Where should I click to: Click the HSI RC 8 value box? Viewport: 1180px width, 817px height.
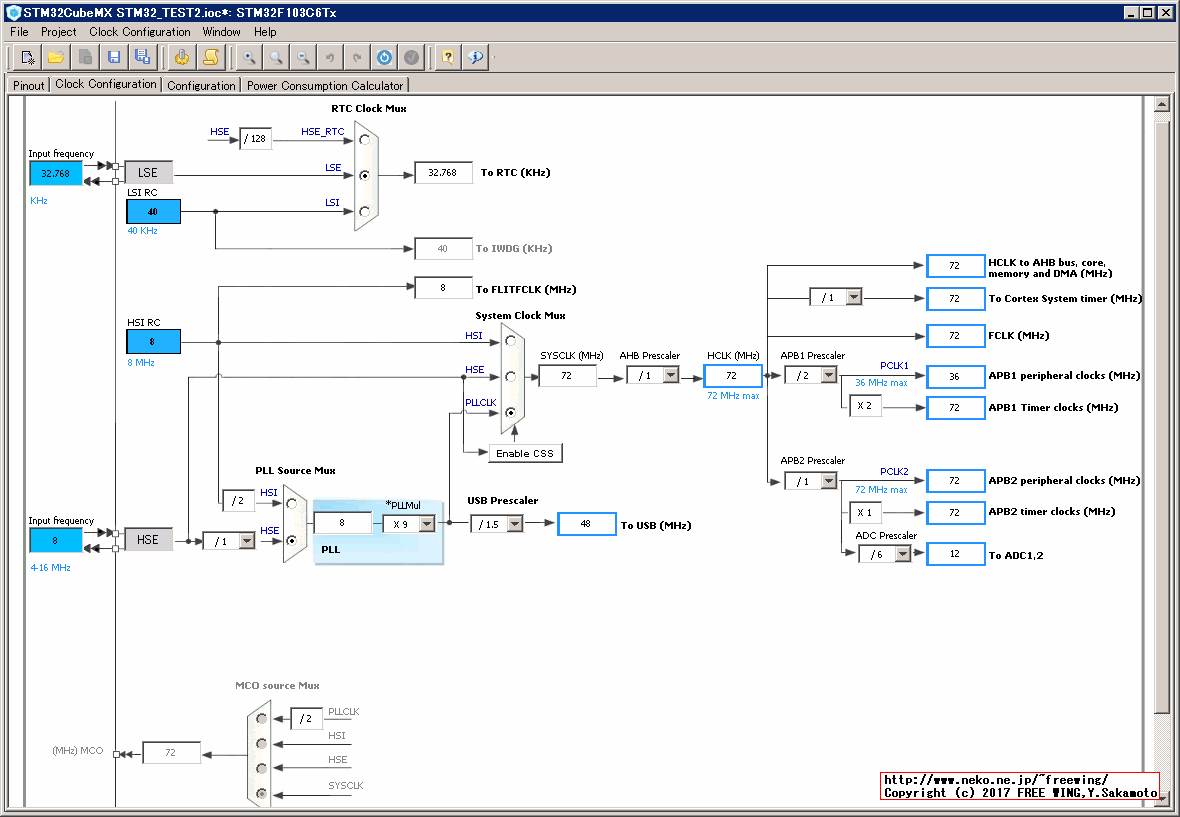(x=154, y=342)
